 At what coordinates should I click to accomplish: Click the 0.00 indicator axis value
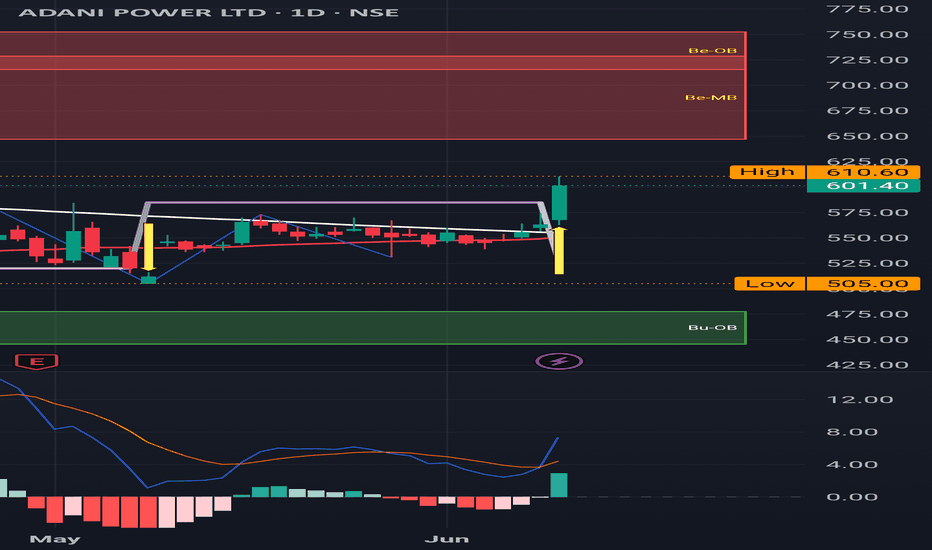[852, 497]
